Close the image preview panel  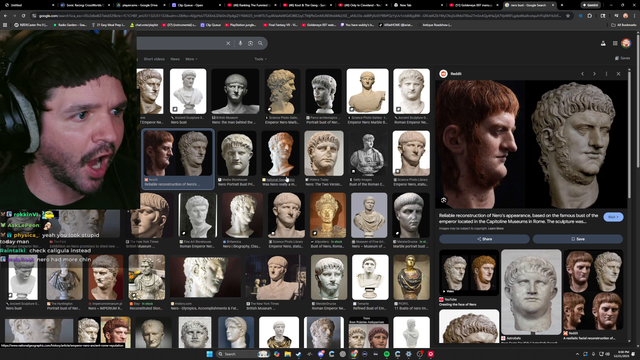(x=618, y=74)
